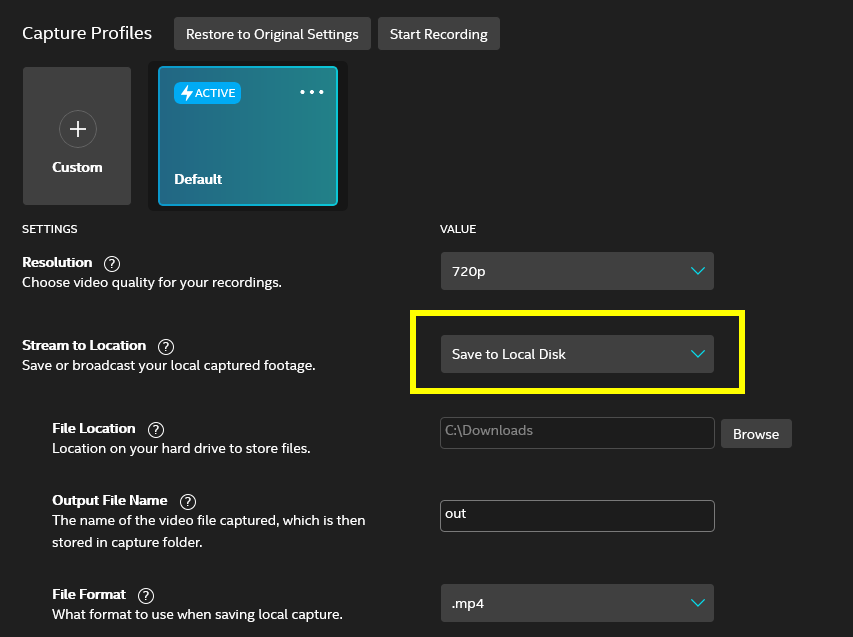Image resolution: width=853 pixels, height=637 pixels.
Task: Click the Stream to Location label
Action: pos(84,345)
